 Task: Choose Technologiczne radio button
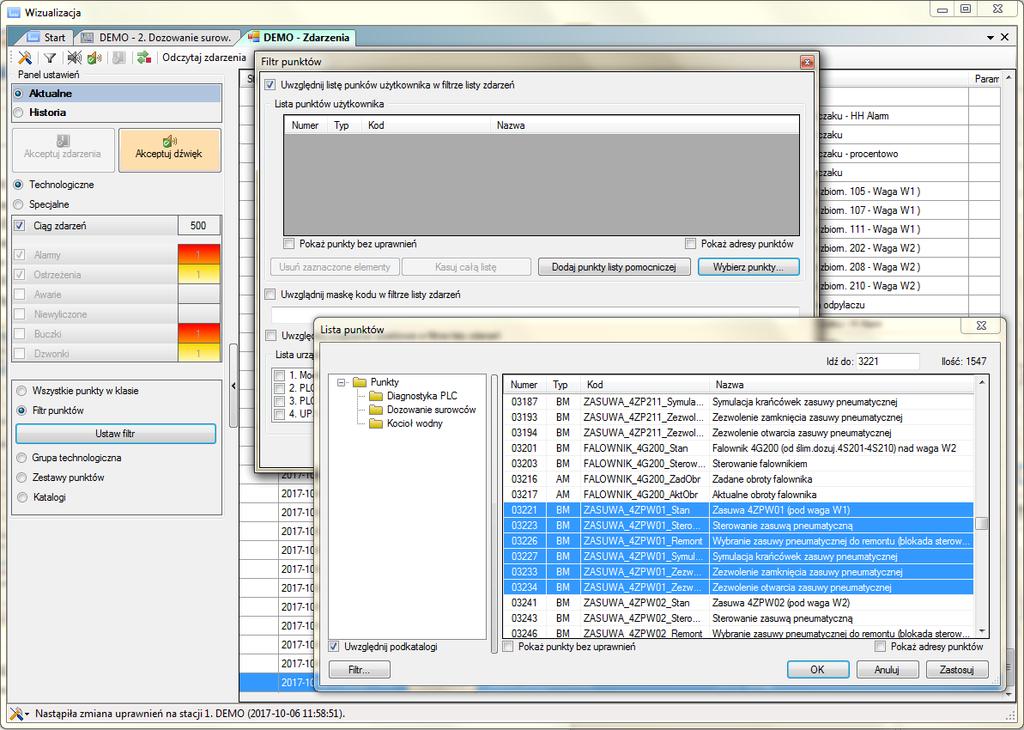[x=18, y=185]
